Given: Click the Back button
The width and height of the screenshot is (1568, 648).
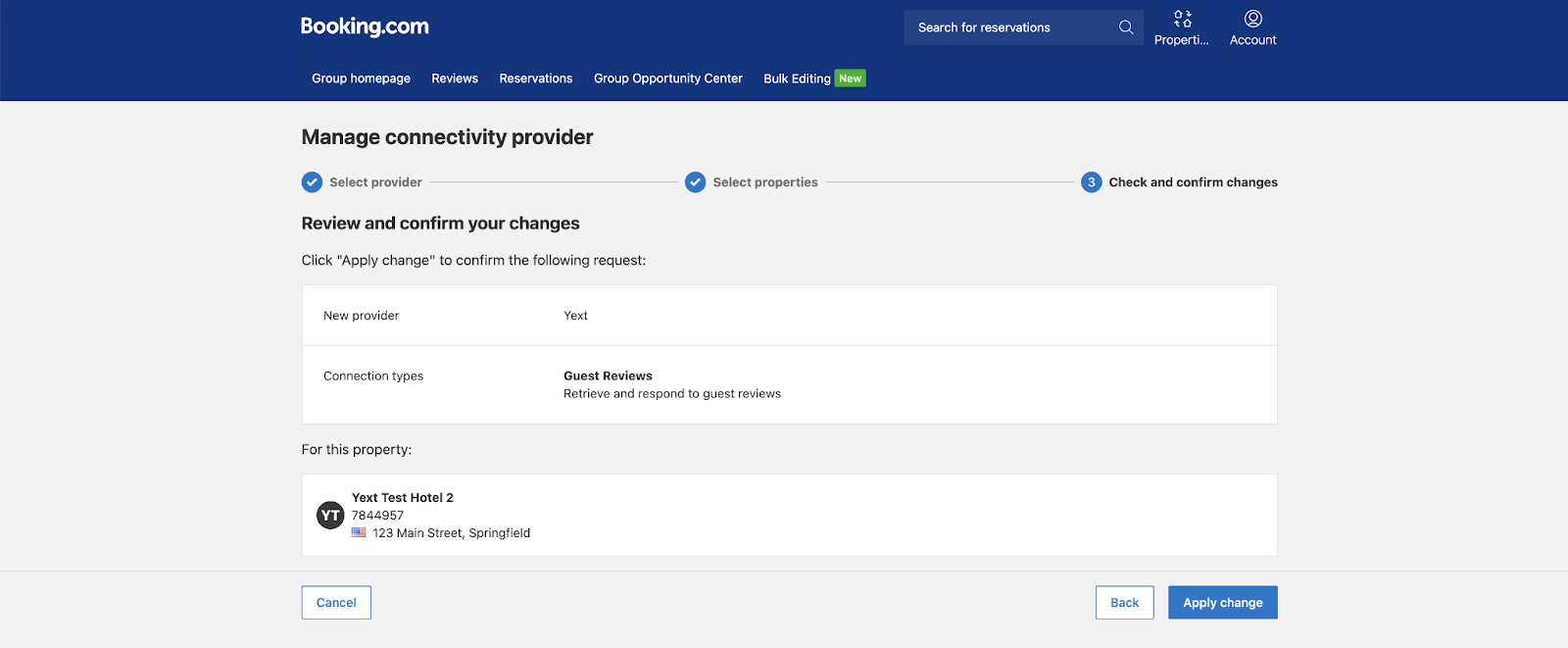Looking at the screenshot, I should tap(1124, 603).
